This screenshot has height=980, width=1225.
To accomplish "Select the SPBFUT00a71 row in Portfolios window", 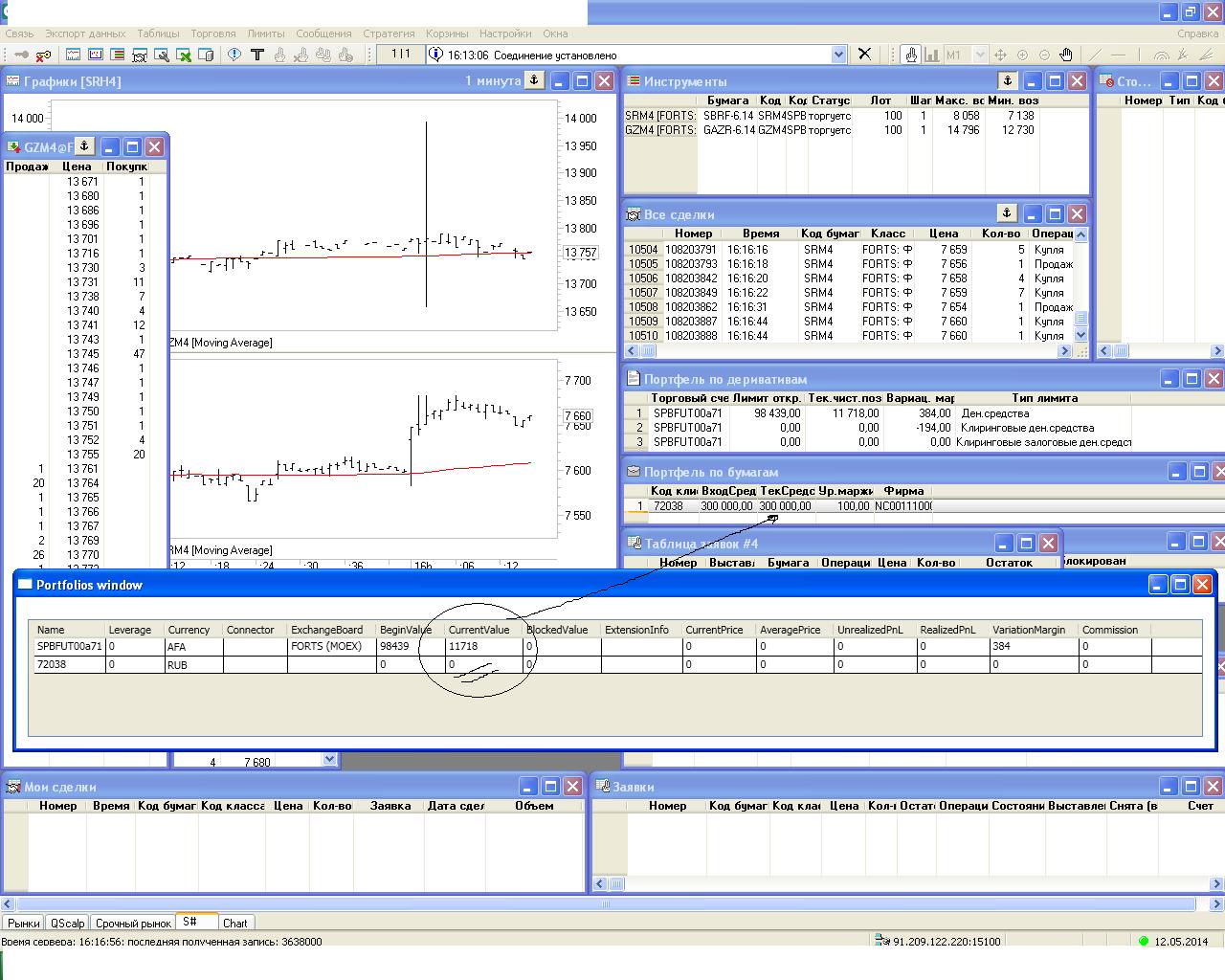I will click(x=69, y=646).
